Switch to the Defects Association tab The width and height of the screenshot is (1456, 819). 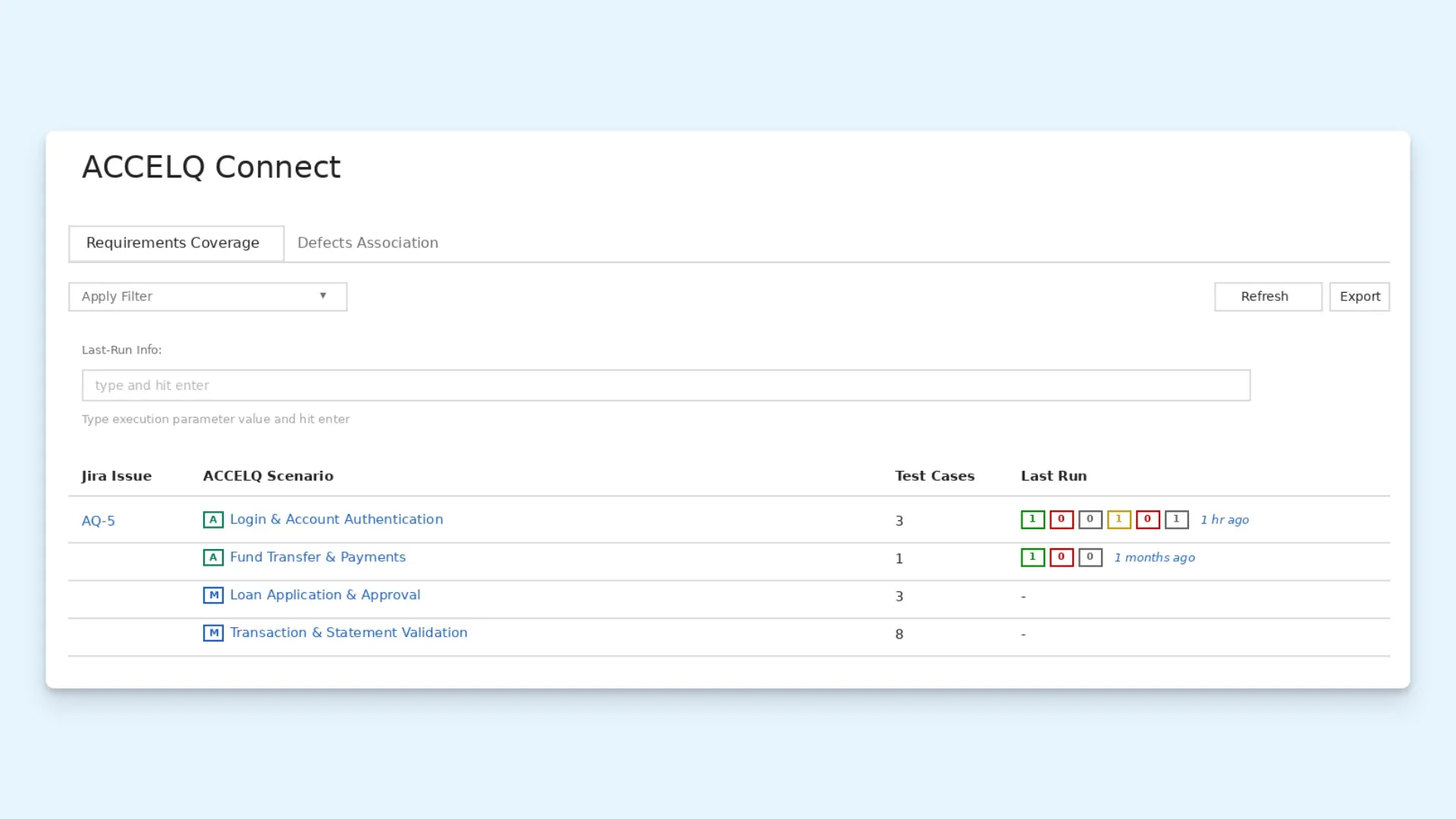[x=368, y=243]
